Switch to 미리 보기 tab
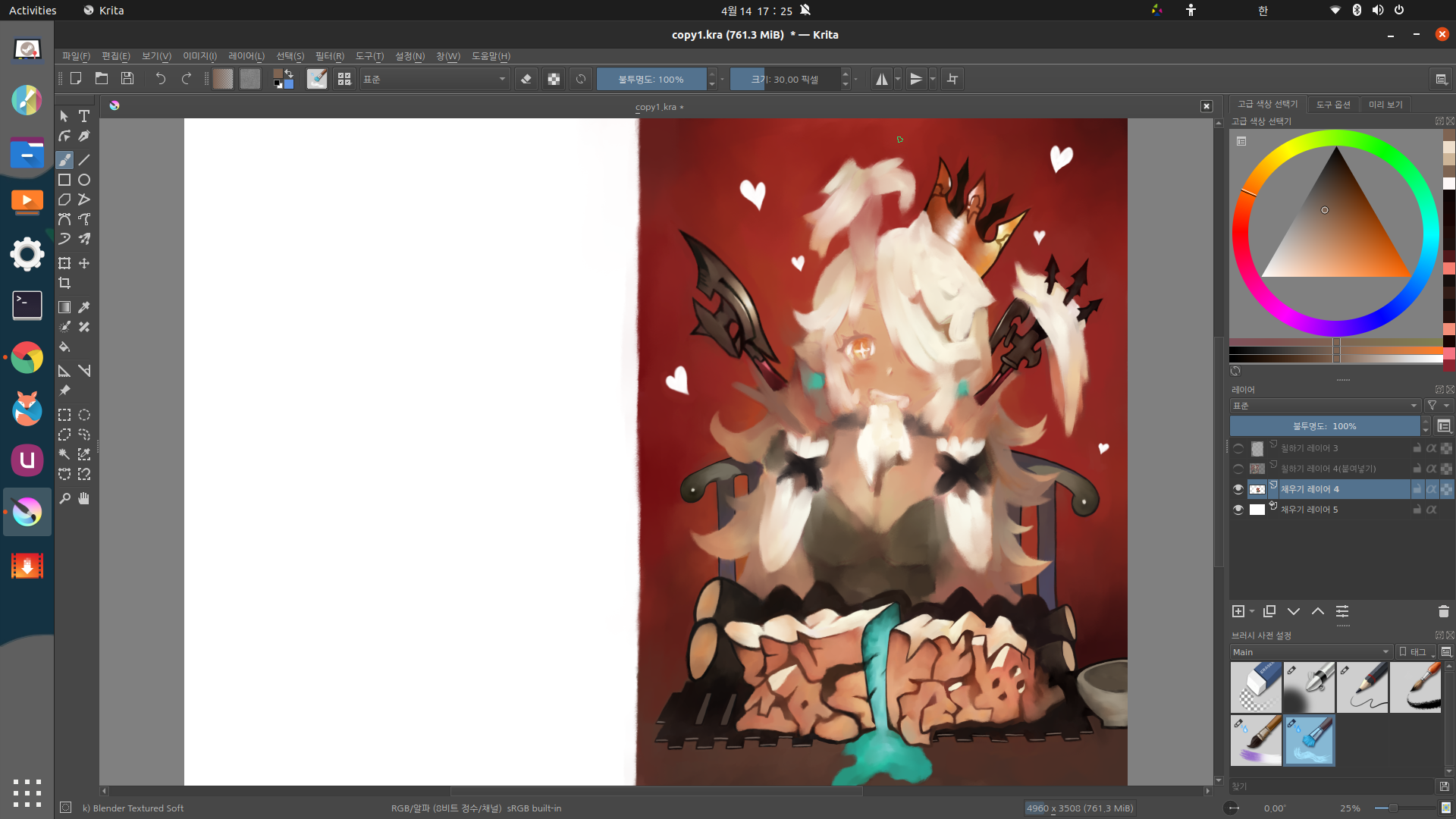This screenshot has width=1456, height=819. (1385, 105)
